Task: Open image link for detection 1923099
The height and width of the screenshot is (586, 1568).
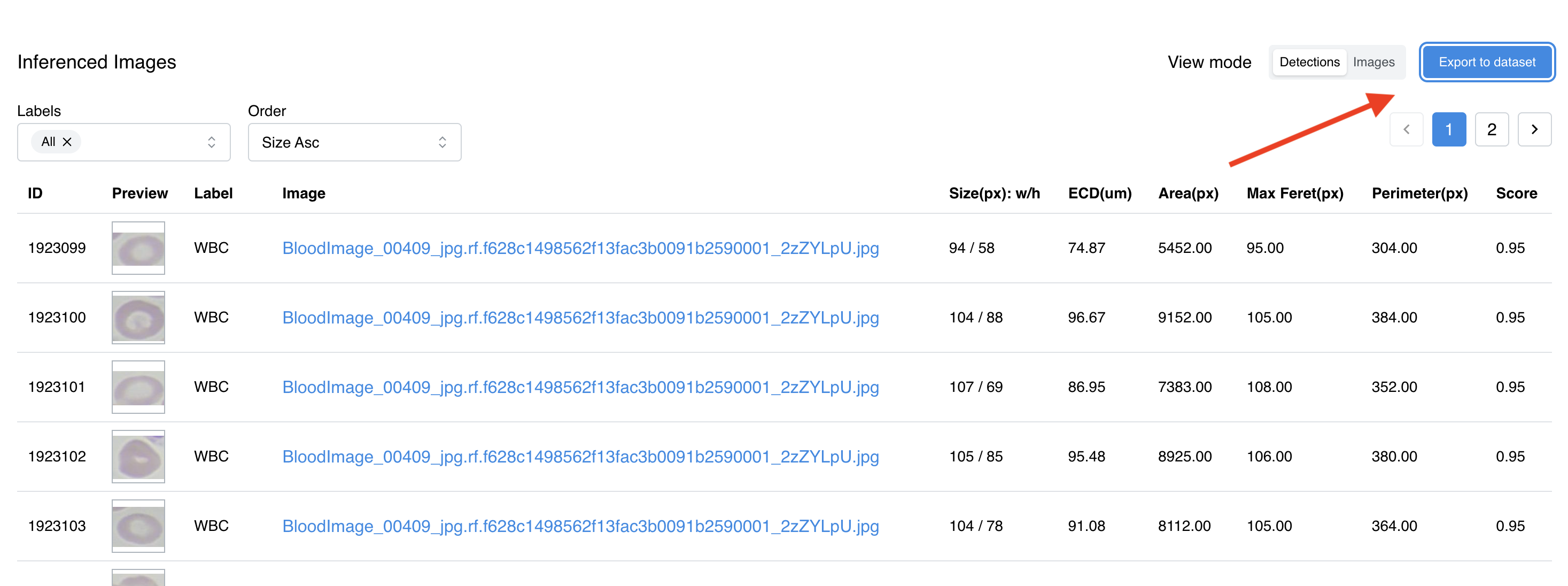Action: 580,248
